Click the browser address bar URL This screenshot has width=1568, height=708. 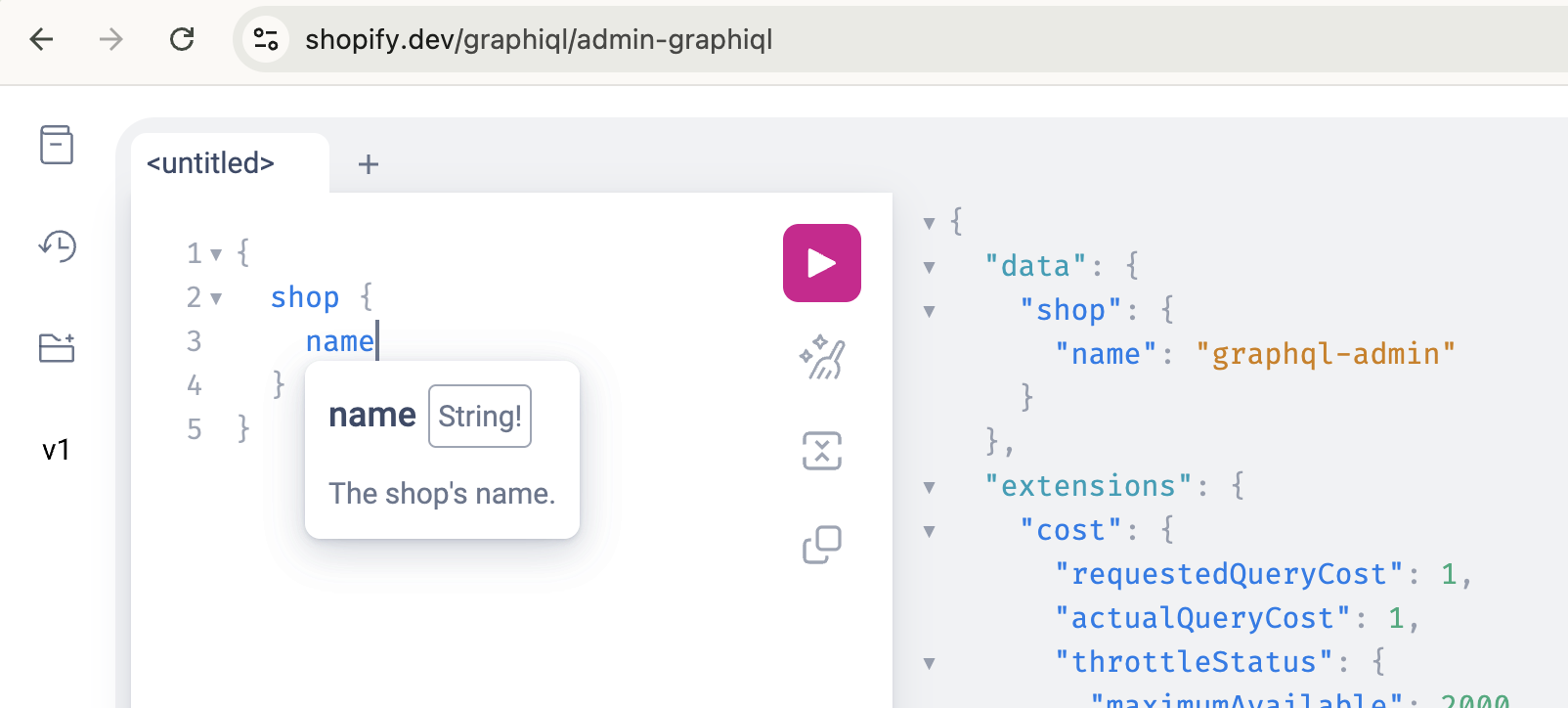(x=539, y=39)
